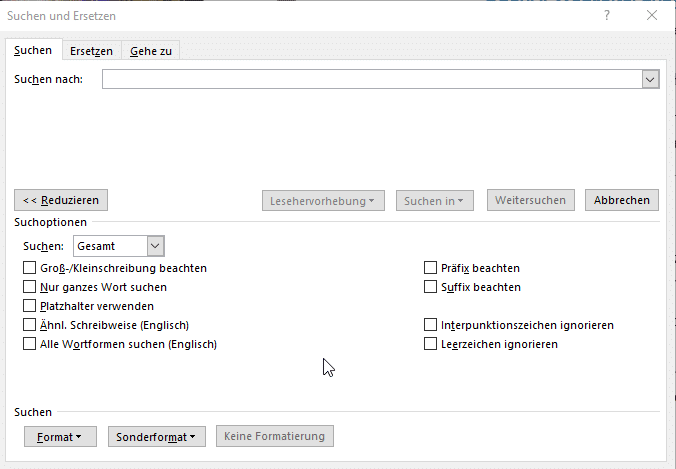
Task: Toggle the Leerzeichen ignorieren checkbox
Action: [431, 344]
